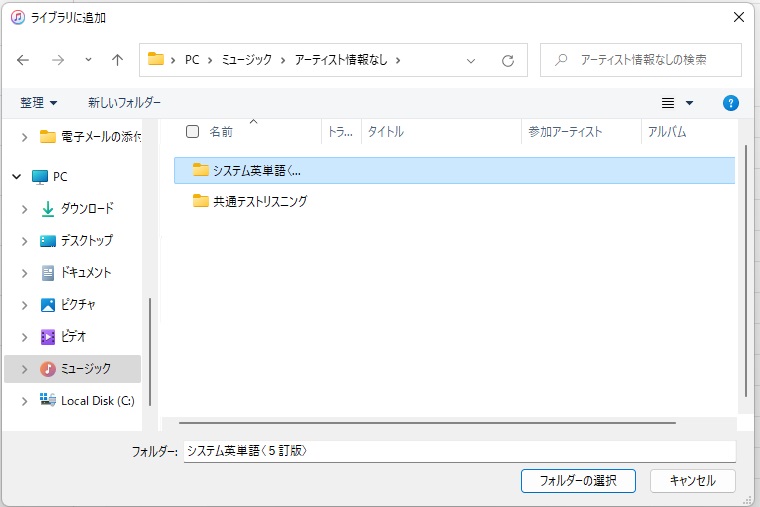Click the folder icon in address bar
This screenshot has height=507, width=760.
[156, 59]
